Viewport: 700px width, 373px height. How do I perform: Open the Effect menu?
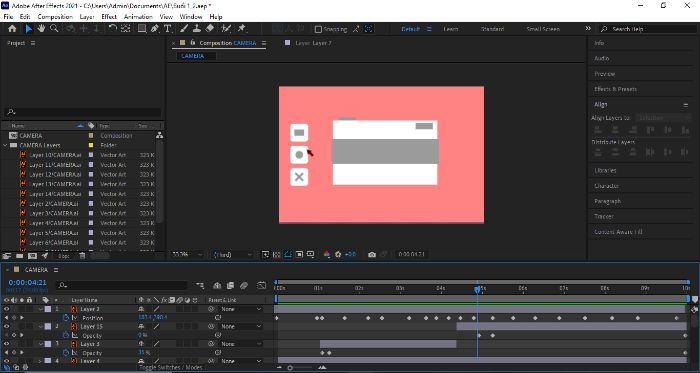click(x=109, y=17)
